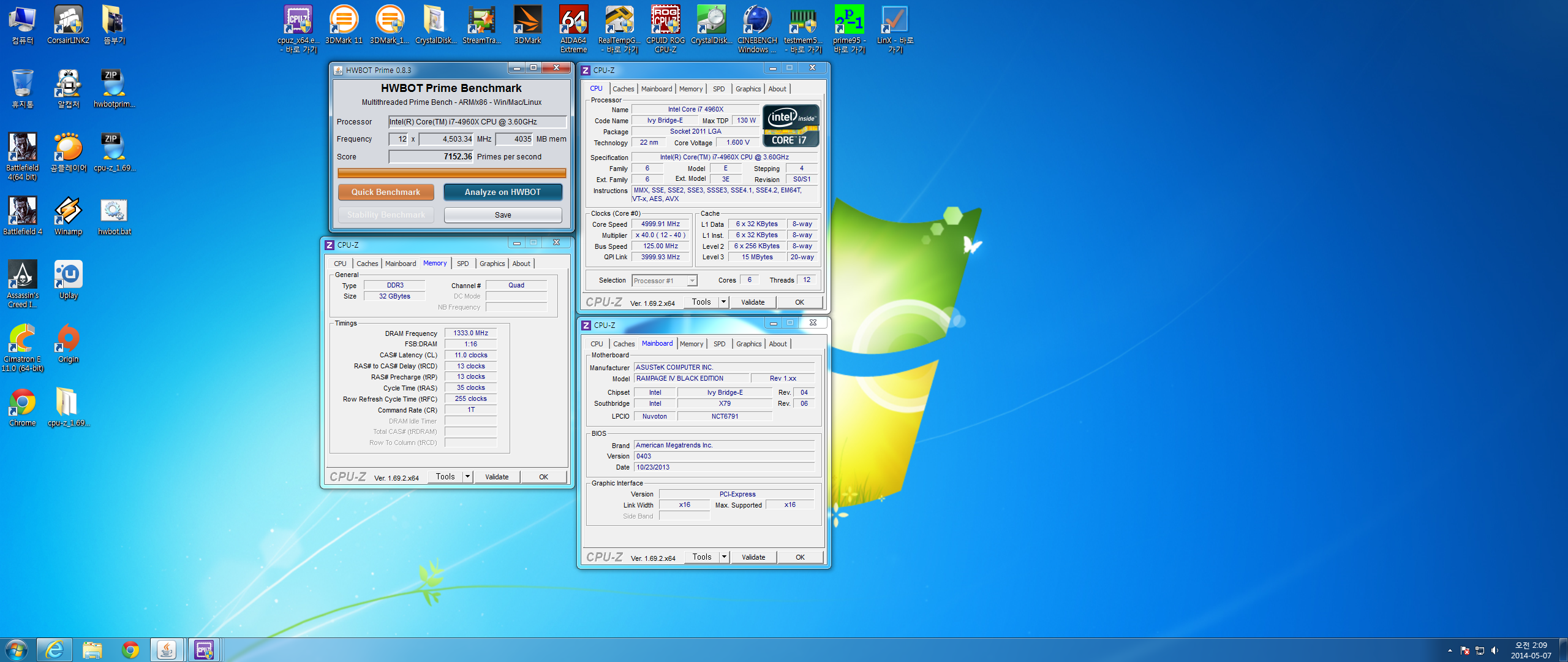
Task: Expand Tools dropdown arrow in CPU window
Action: pos(723,302)
